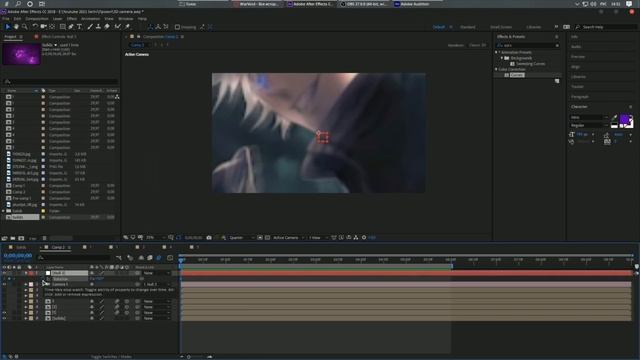The width and height of the screenshot is (640, 360).
Task: Switch to Comp 2 timeline tab
Action: point(58,247)
